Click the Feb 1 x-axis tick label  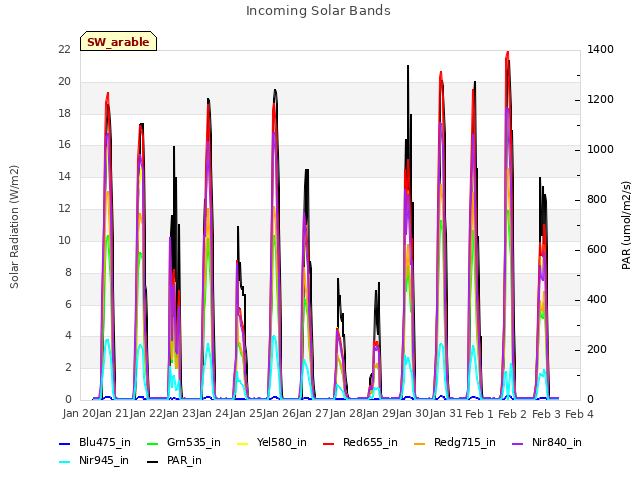[x=479, y=414]
